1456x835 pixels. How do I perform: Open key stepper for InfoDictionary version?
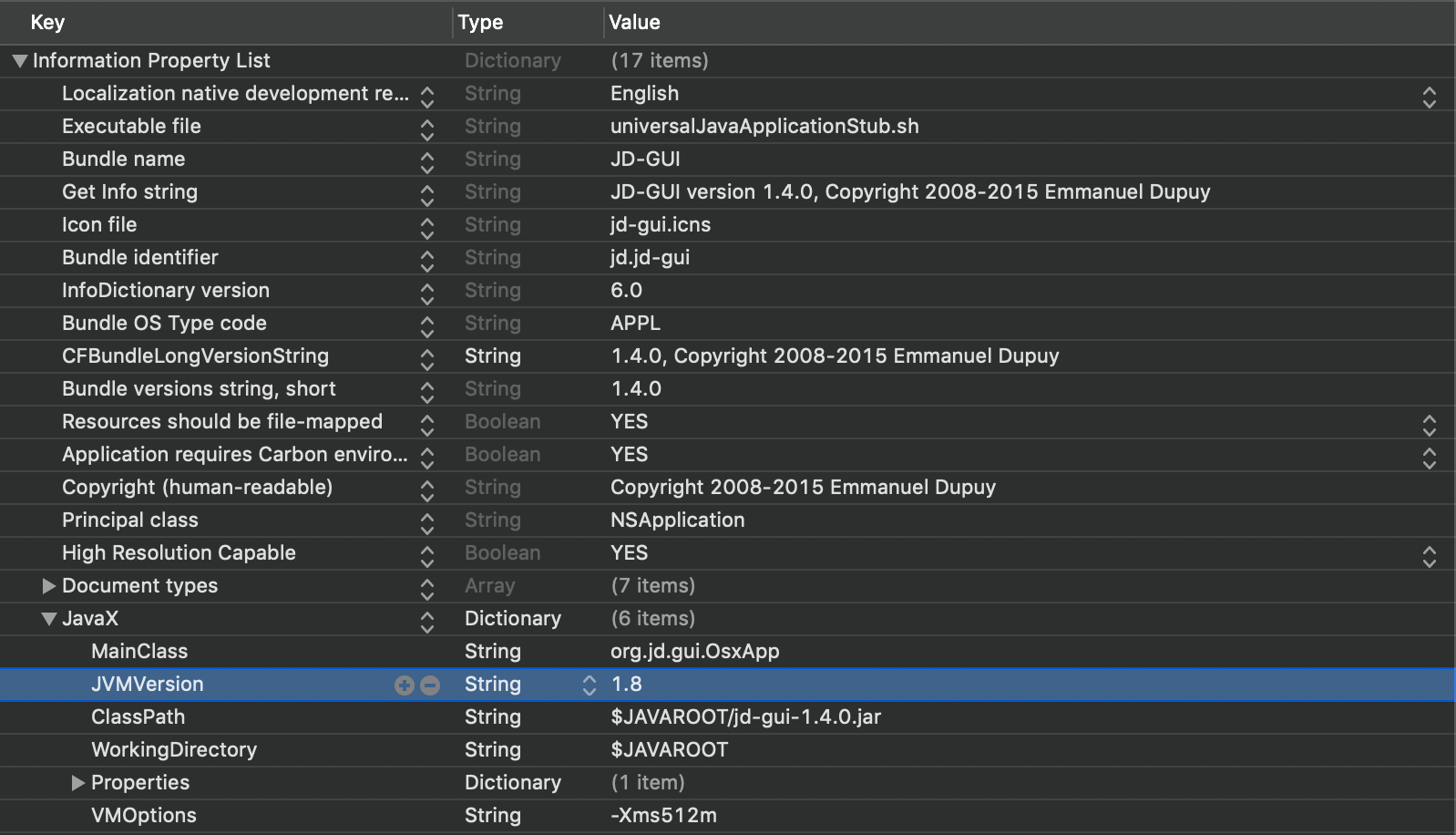pos(427,294)
